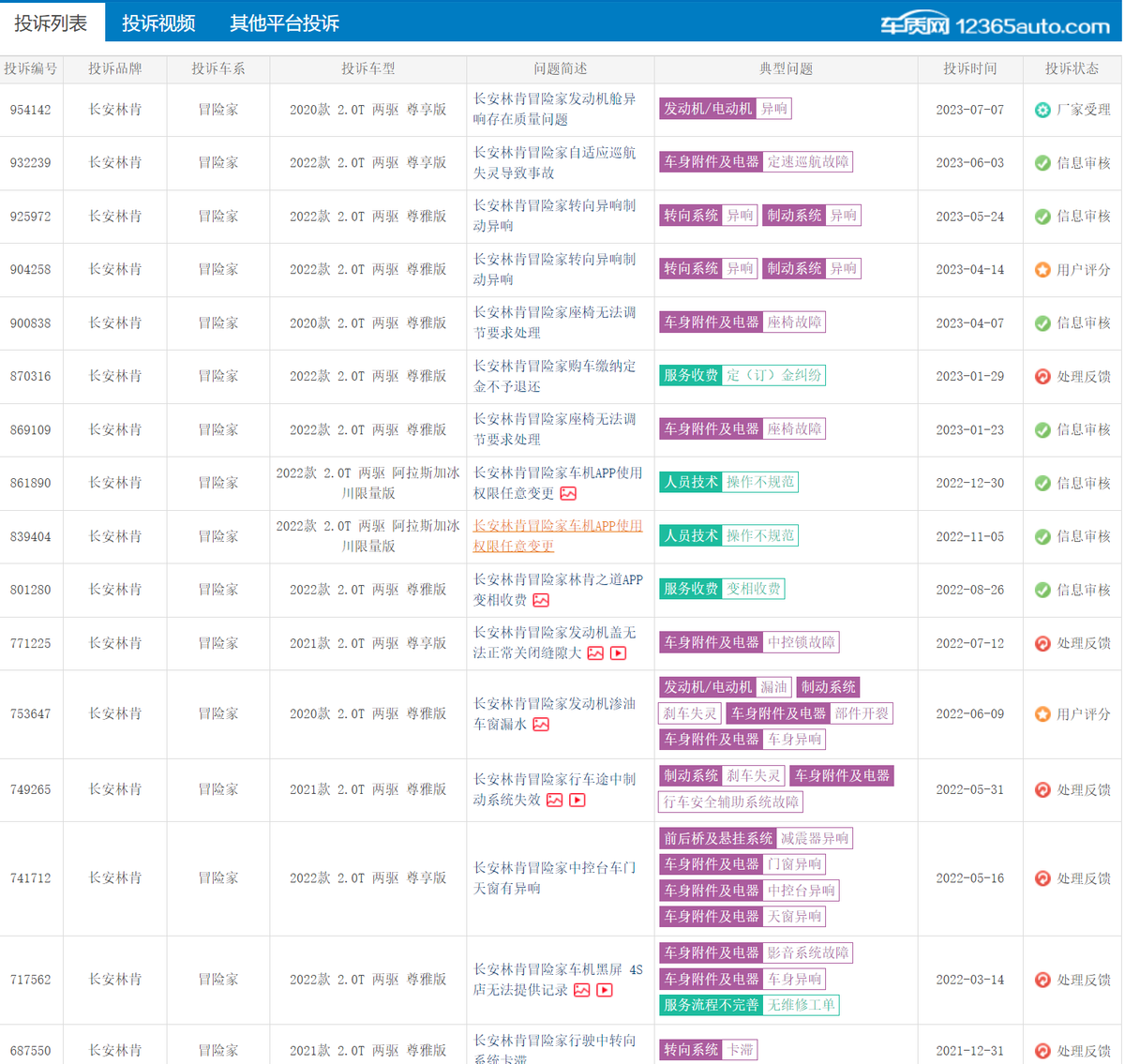1125x1064 pixels.
Task: Click the green check icon for complaint 839404
Action: click(1042, 537)
